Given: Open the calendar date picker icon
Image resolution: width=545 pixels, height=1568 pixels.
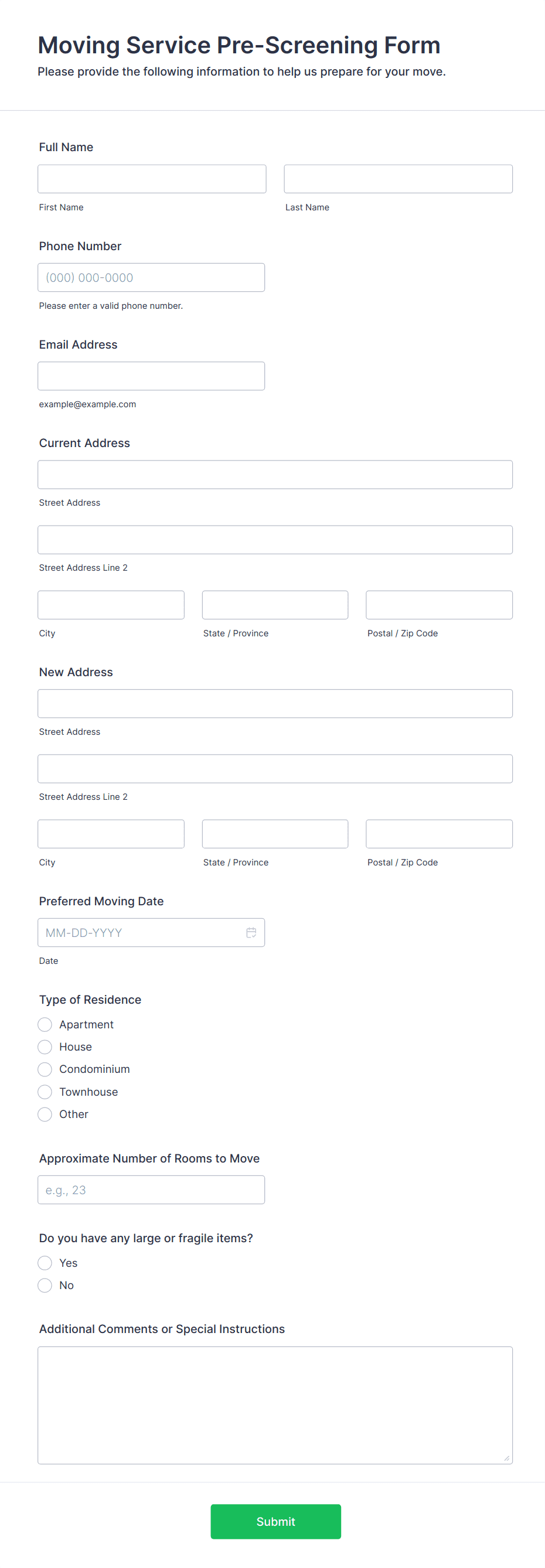Looking at the screenshot, I should pyautogui.click(x=251, y=932).
